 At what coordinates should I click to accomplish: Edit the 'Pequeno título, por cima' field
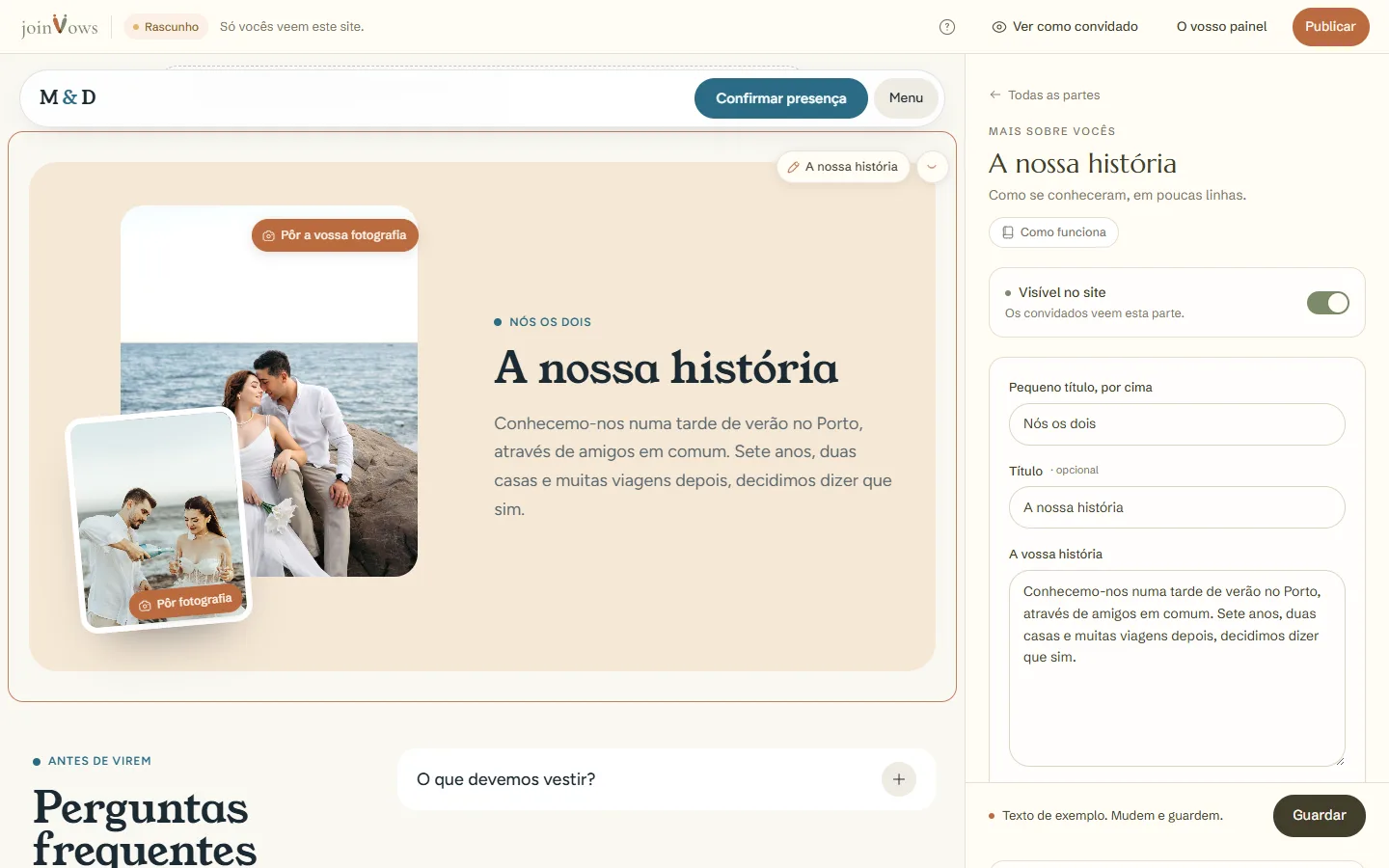pyautogui.click(x=1177, y=424)
